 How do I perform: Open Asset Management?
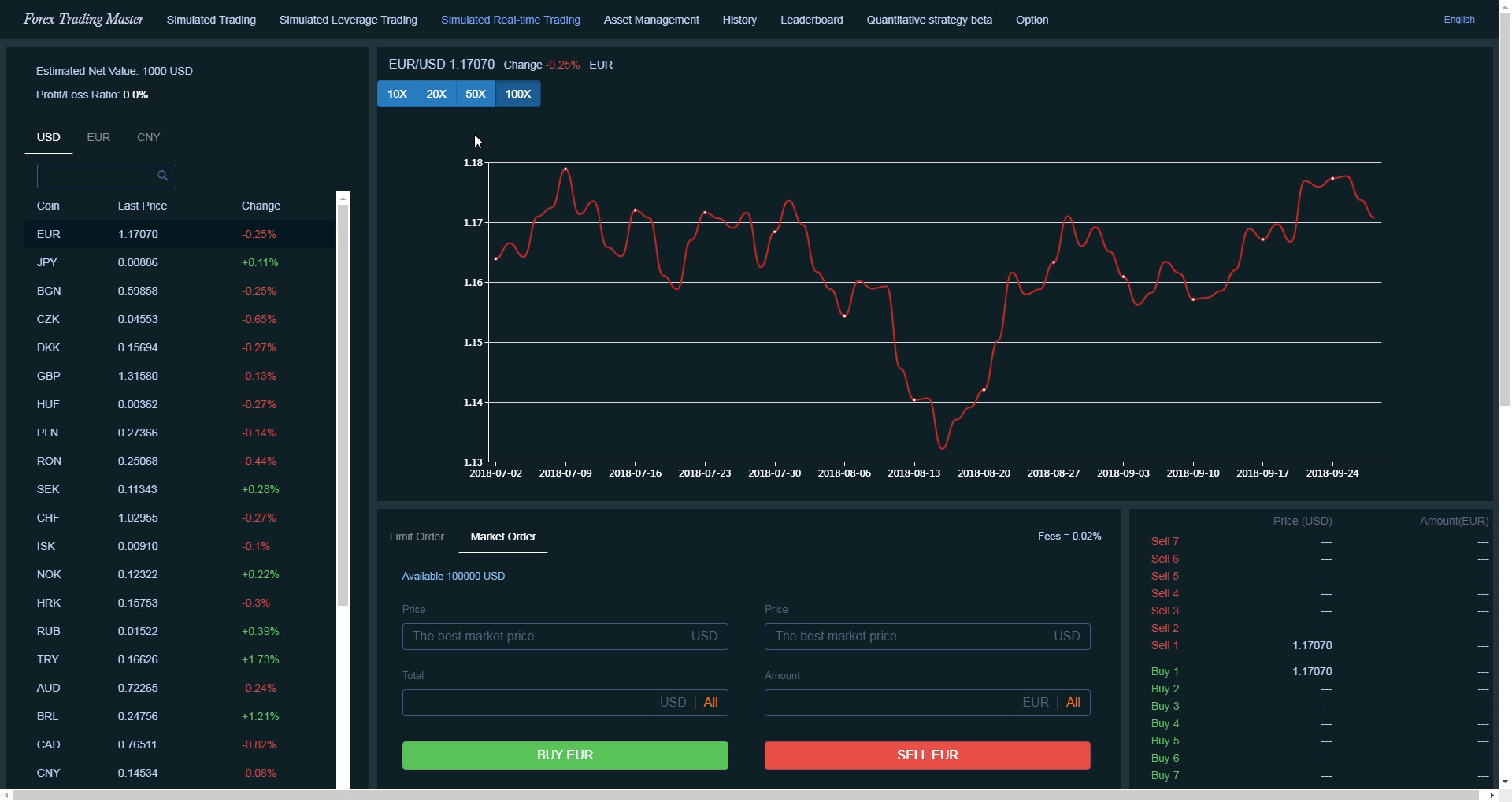650,20
